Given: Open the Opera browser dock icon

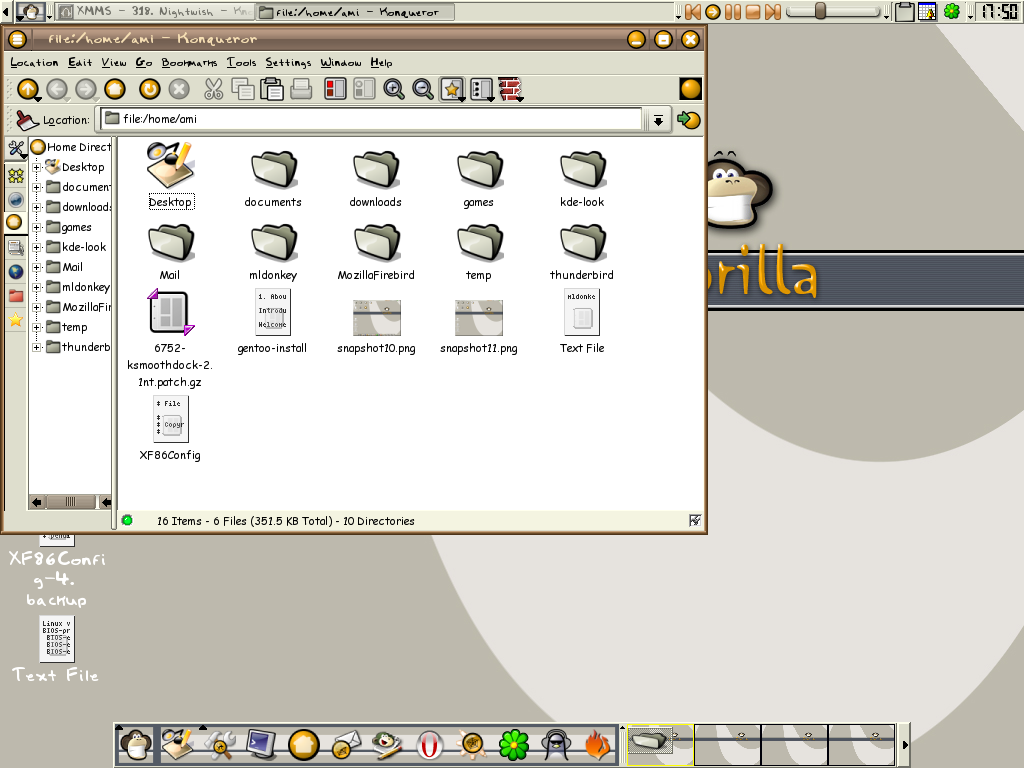Looking at the screenshot, I should pos(429,745).
